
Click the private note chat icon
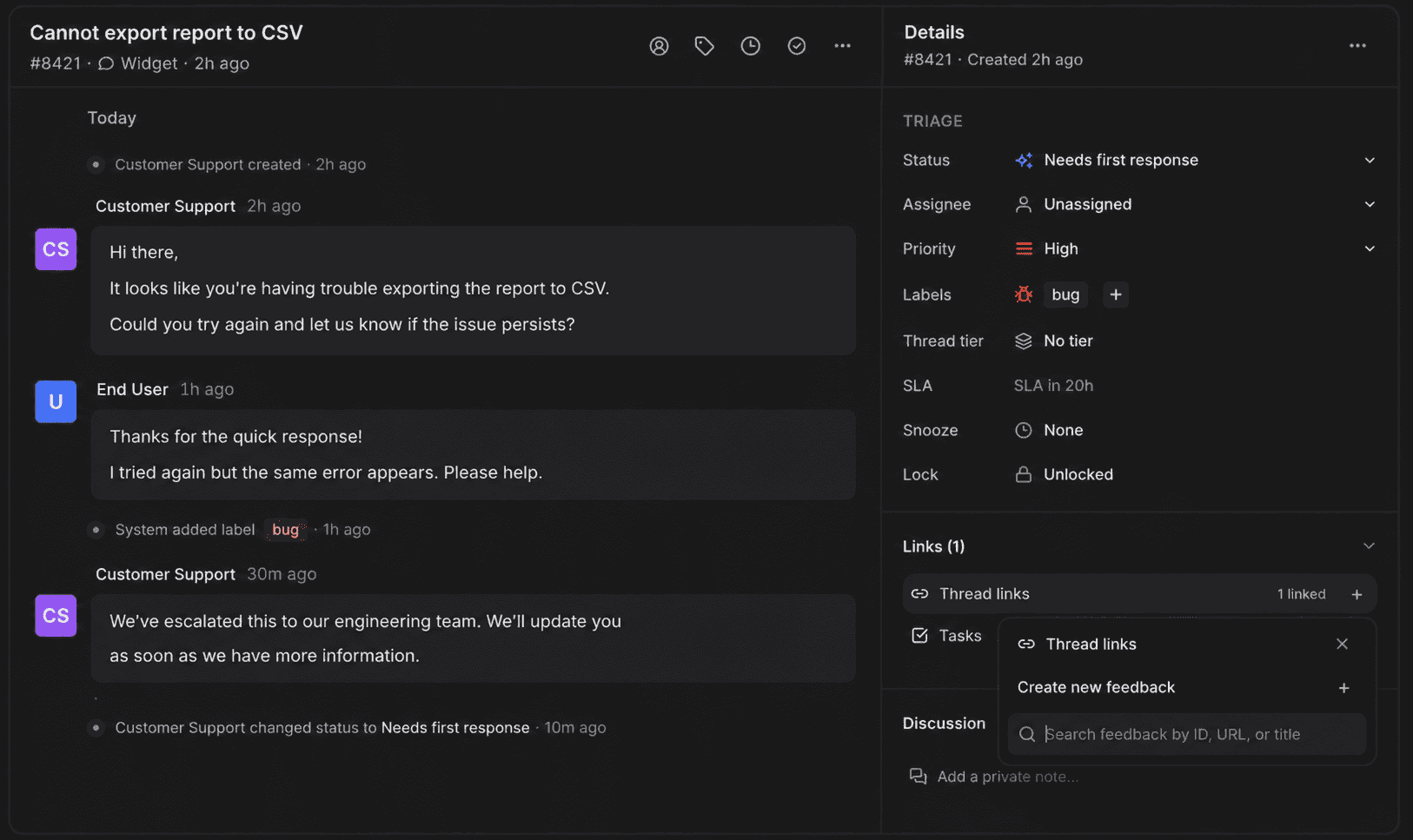coord(918,776)
